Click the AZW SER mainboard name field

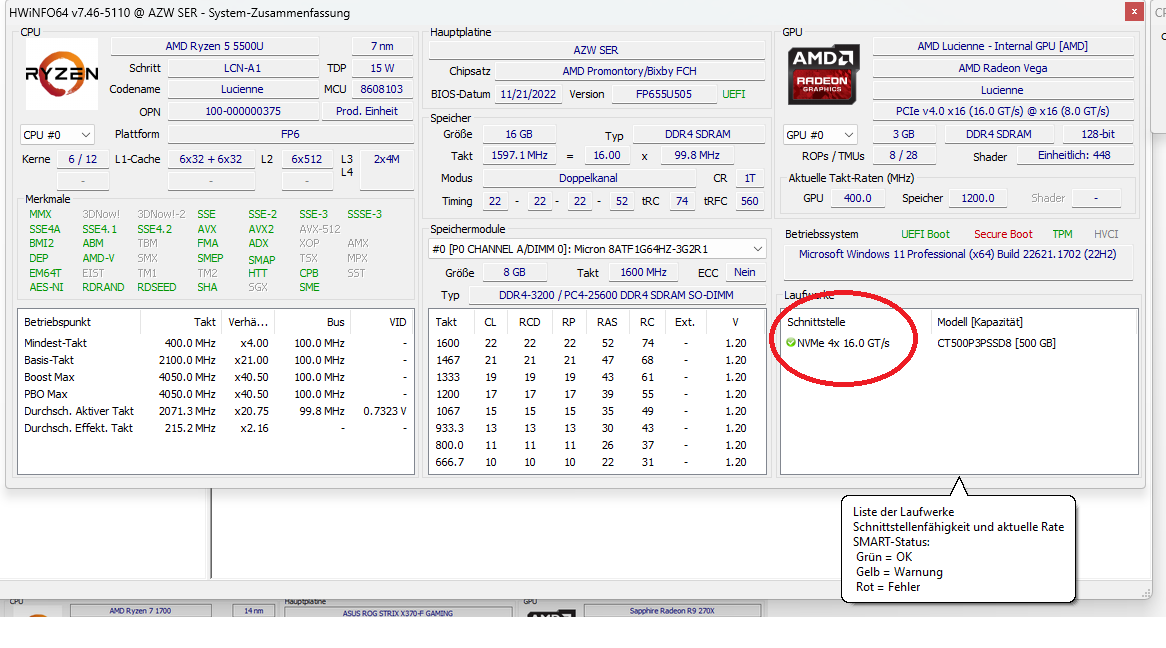click(x=596, y=50)
